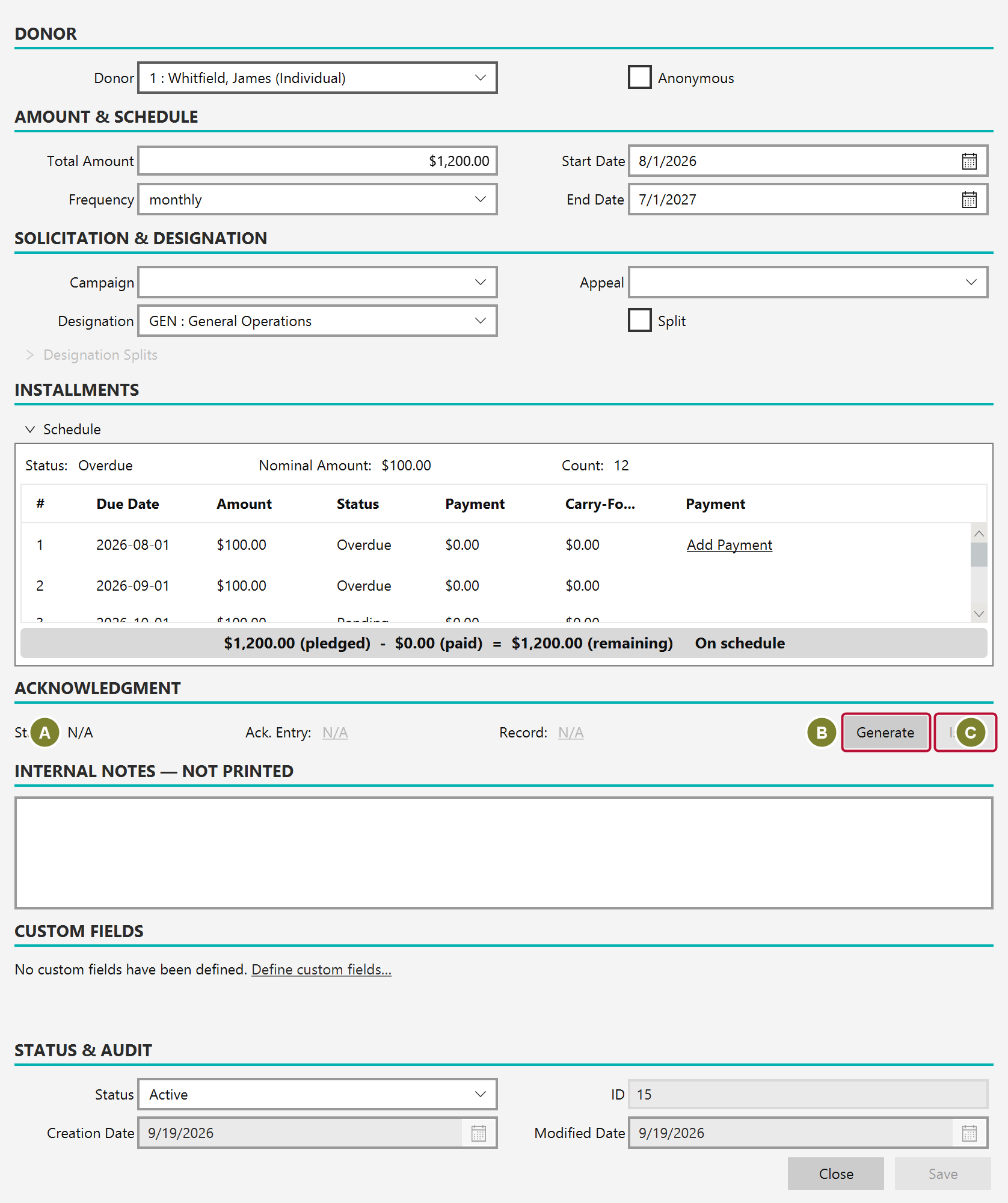The image size is (1008, 1203).
Task: Enable the Split checkbox
Action: [x=639, y=321]
